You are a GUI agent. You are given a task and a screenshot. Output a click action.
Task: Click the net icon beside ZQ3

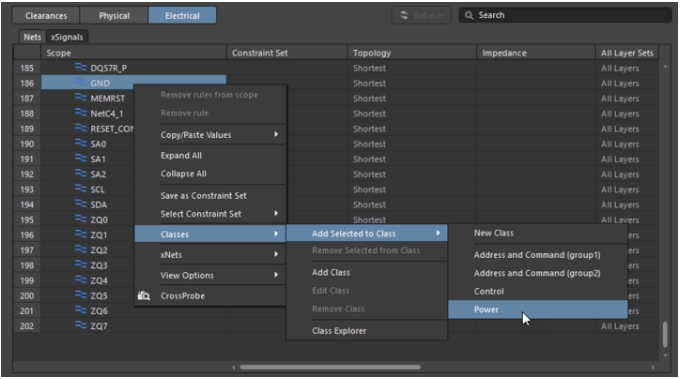81,264
